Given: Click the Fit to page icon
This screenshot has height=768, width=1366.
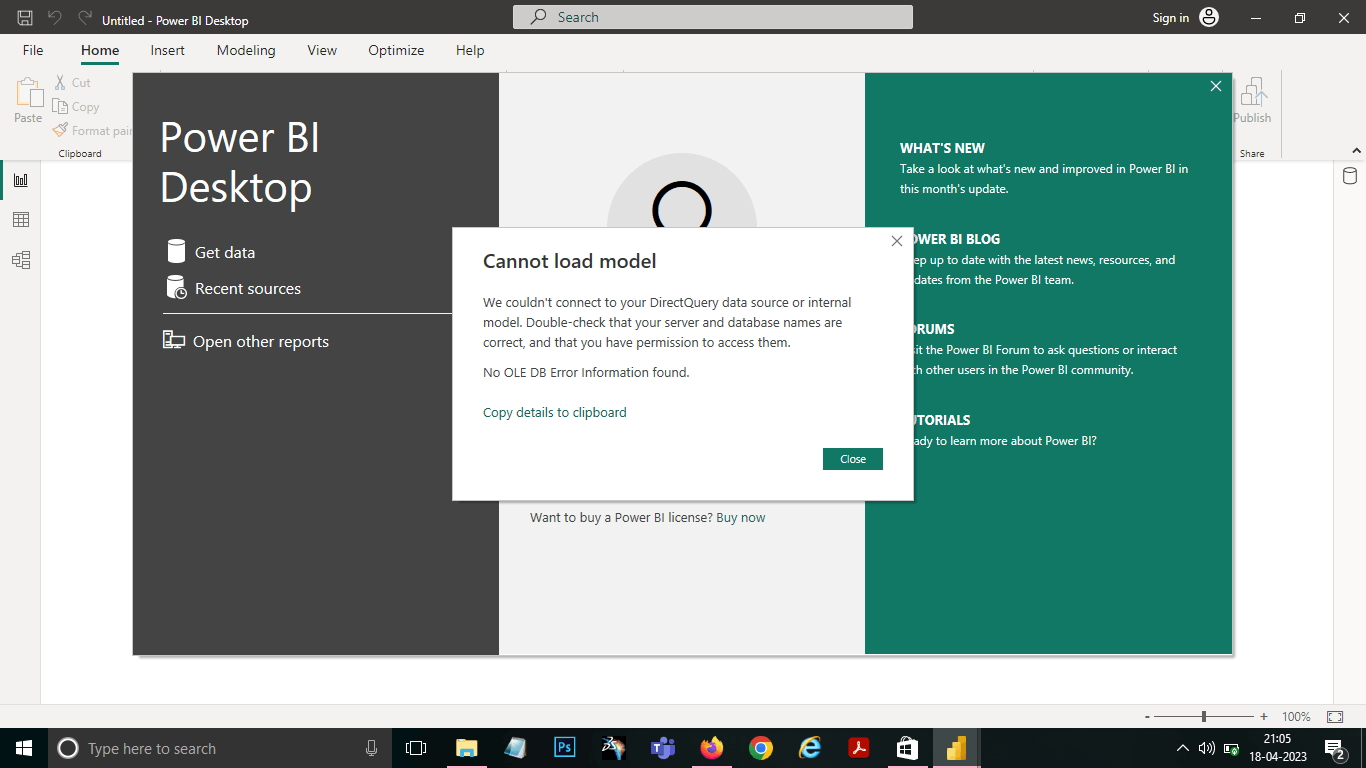Looking at the screenshot, I should [1335, 717].
